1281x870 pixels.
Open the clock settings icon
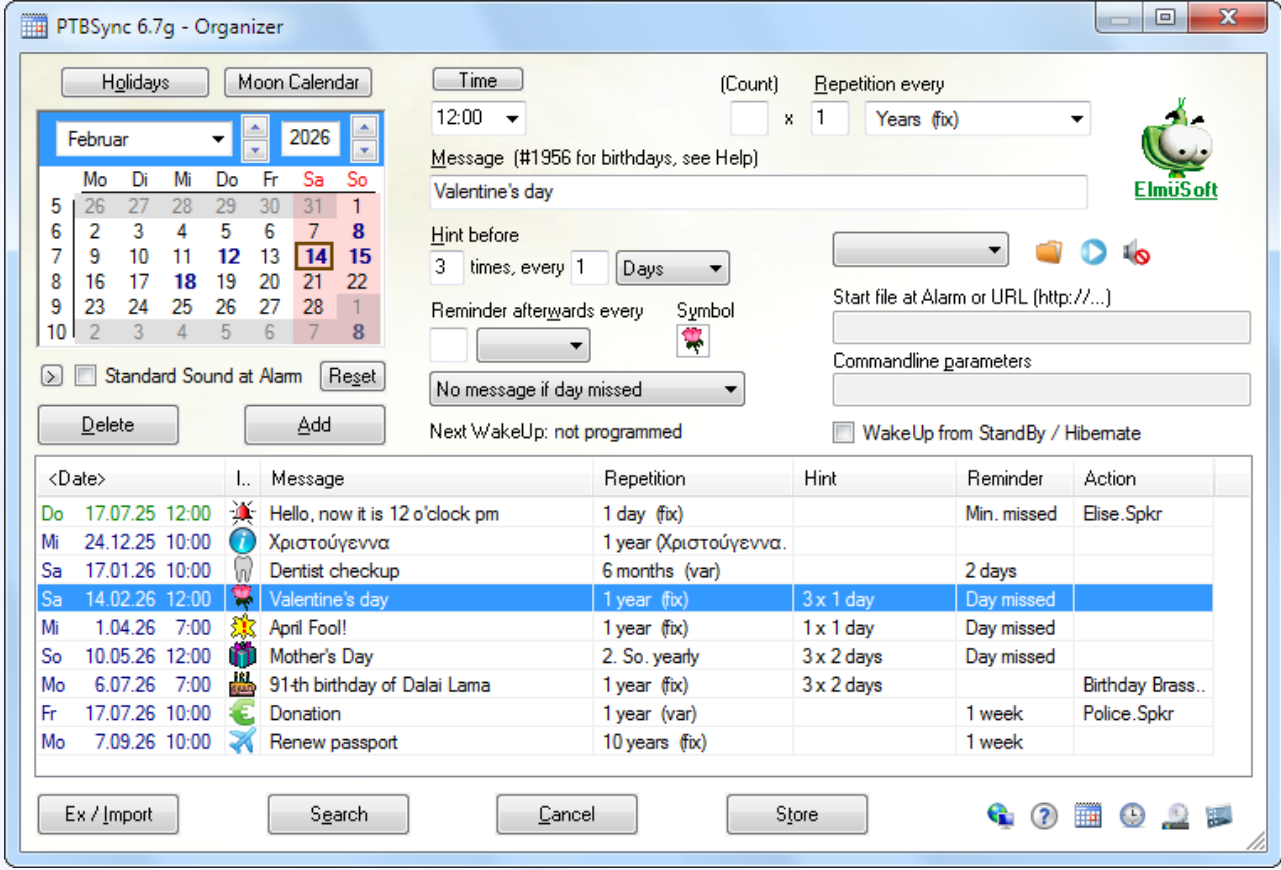pyautogui.click(x=1130, y=816)
